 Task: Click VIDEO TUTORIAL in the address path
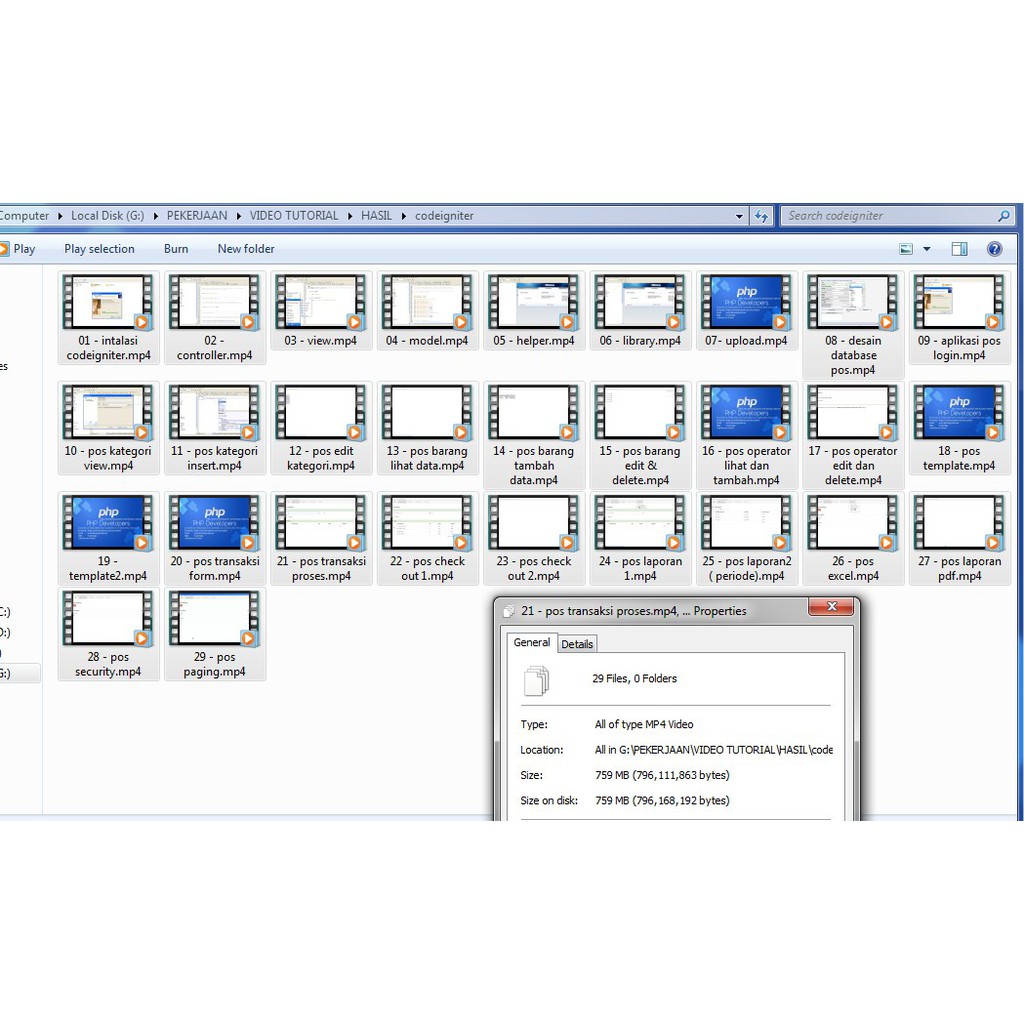293,216
